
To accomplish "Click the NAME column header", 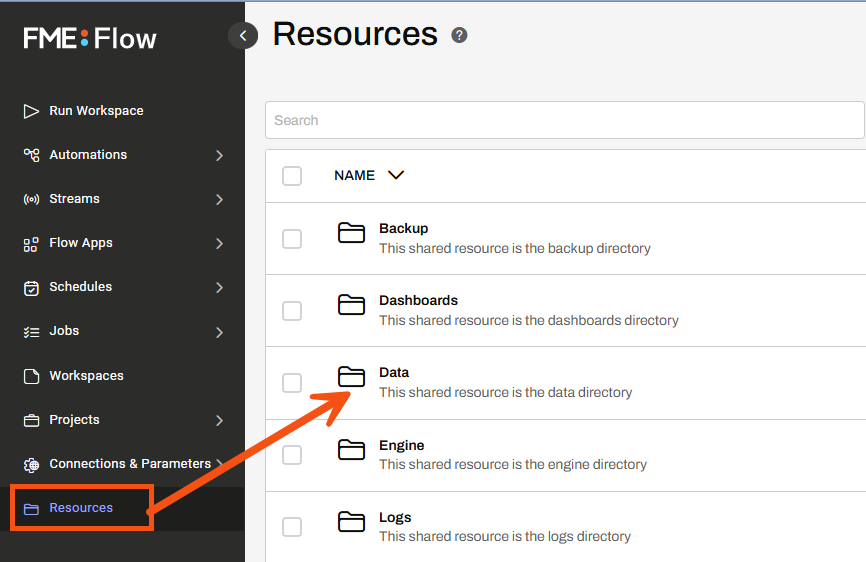I will click(x=355, y=176).
